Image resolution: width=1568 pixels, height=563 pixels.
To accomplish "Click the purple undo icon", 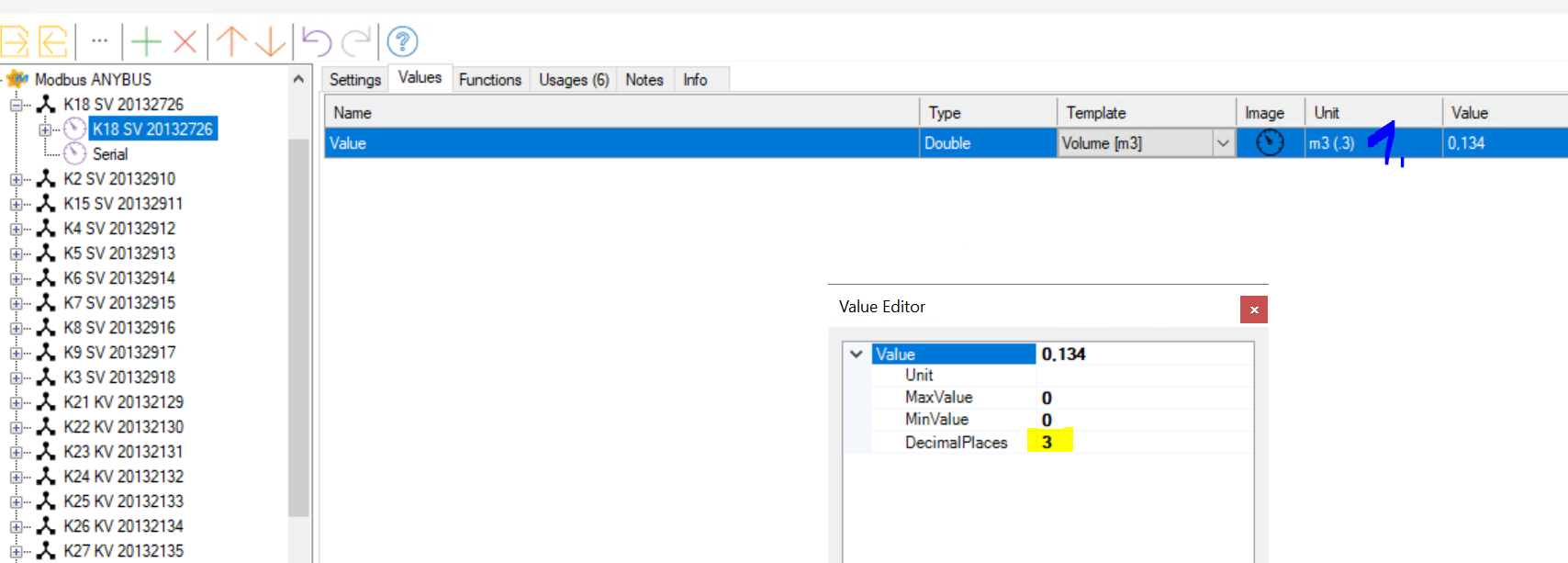I will 317,41.
